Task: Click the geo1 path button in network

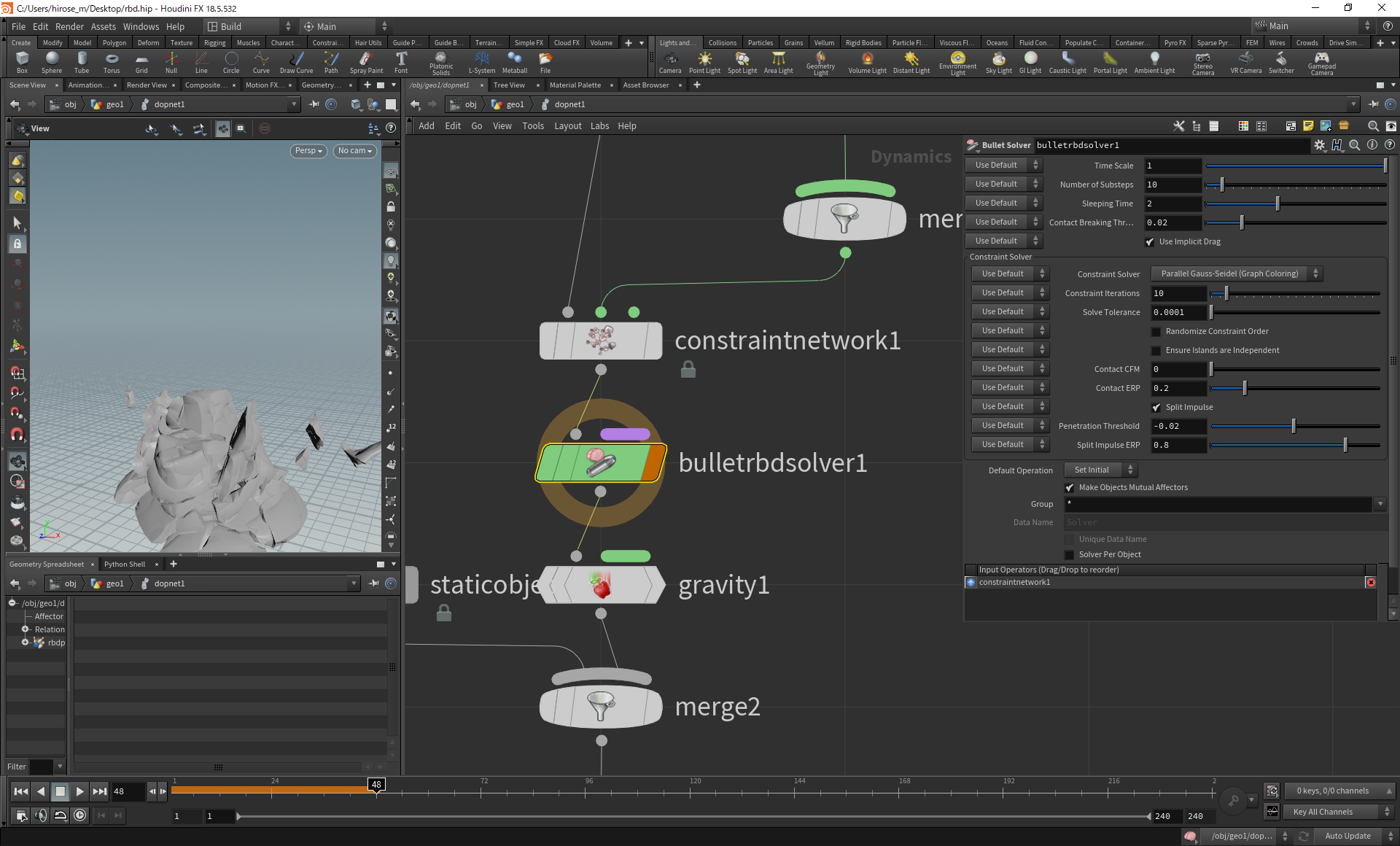Action: (x=508, y=104)
